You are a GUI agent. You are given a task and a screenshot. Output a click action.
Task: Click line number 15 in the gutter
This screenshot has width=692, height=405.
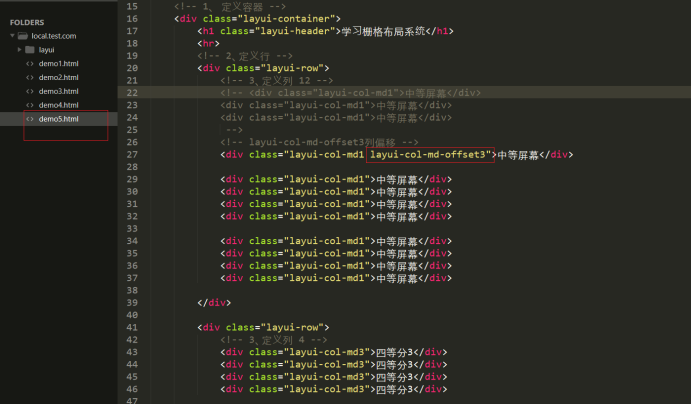point(132,7)
